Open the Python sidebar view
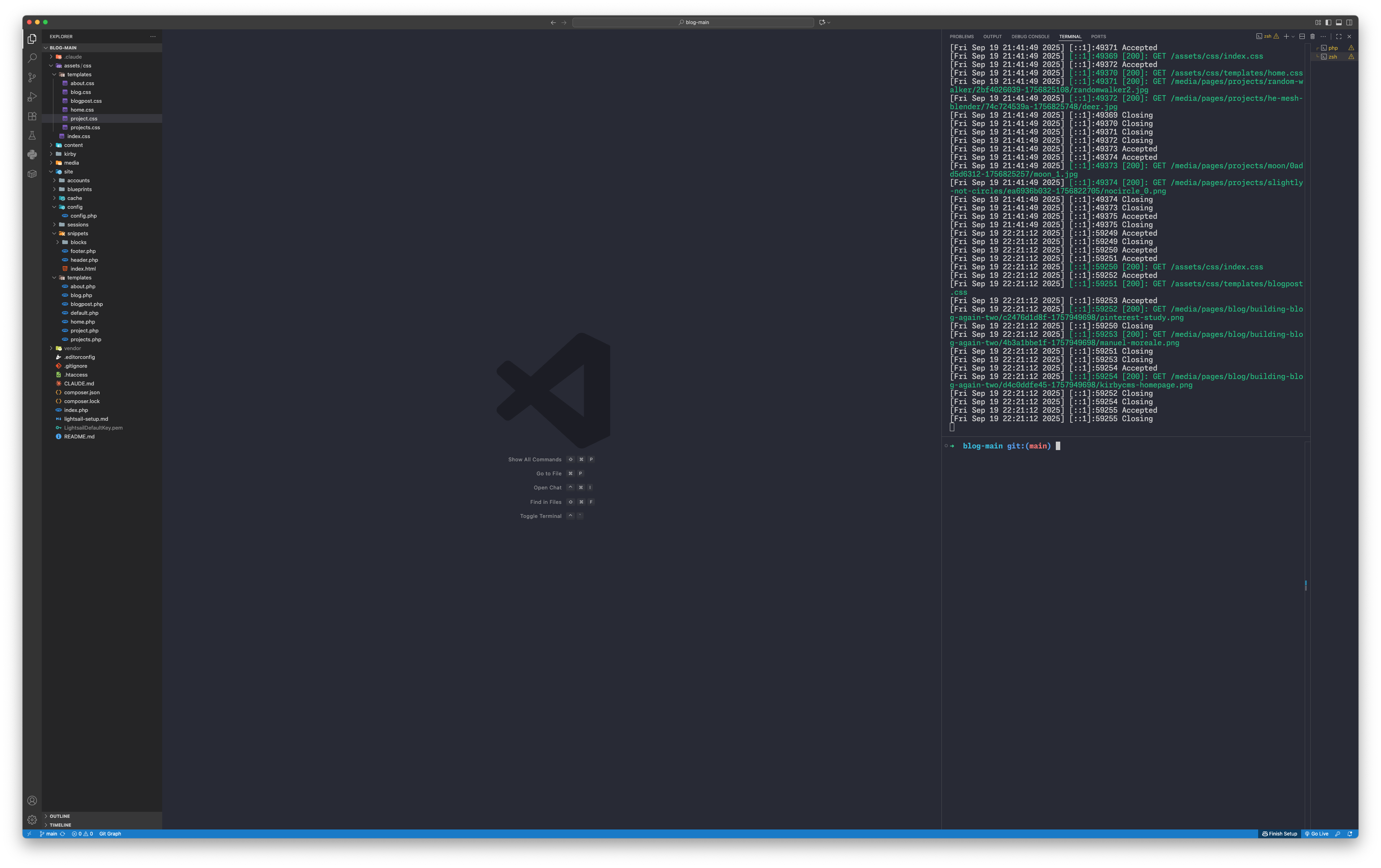The height and width of the screenshot is (868, 1381). 32,154
